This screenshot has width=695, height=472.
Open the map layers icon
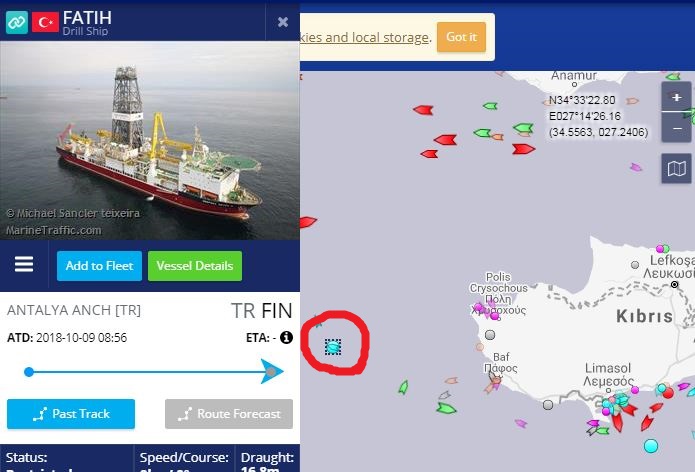676,168
